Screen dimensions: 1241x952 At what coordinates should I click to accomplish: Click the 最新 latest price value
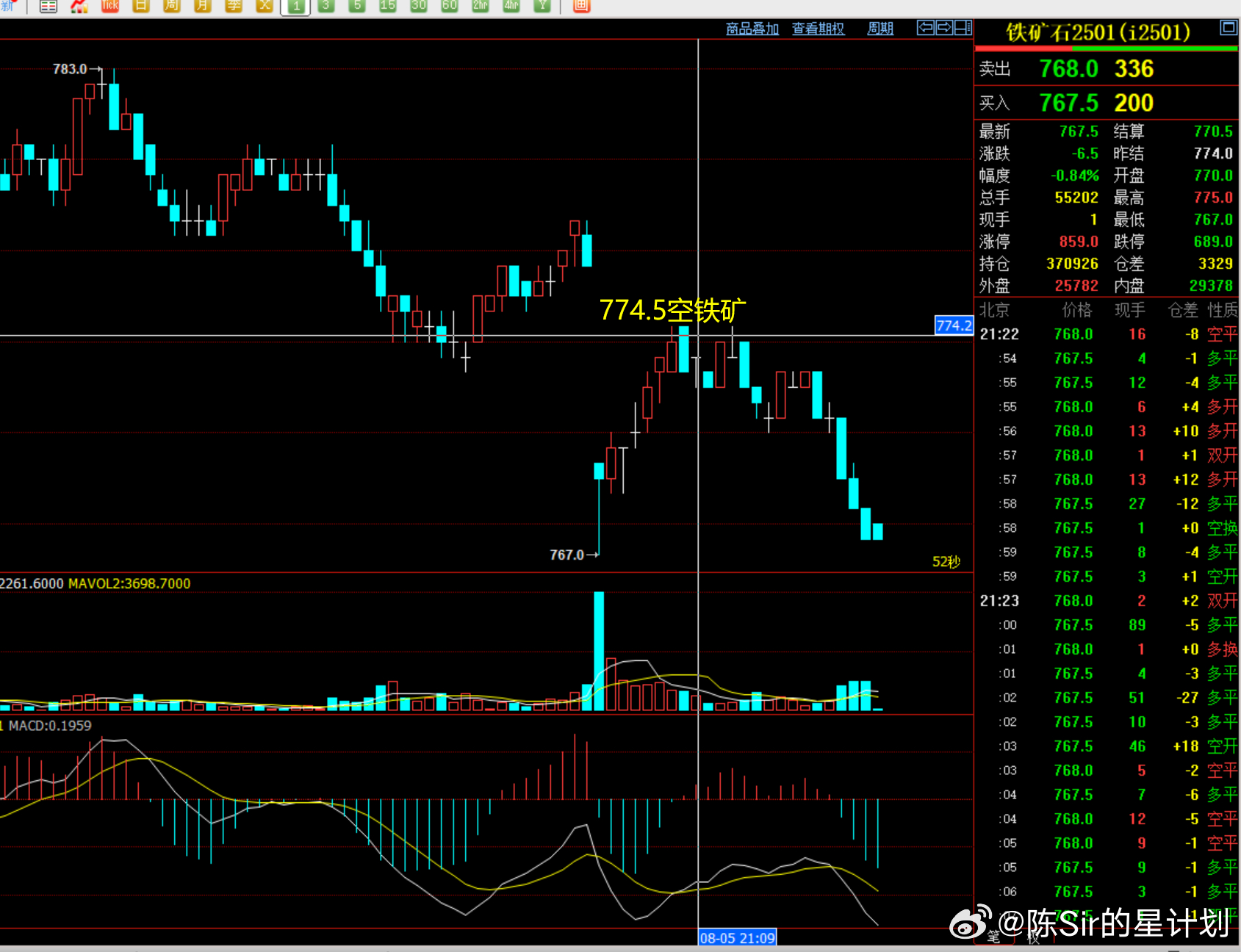point(1079,131)
